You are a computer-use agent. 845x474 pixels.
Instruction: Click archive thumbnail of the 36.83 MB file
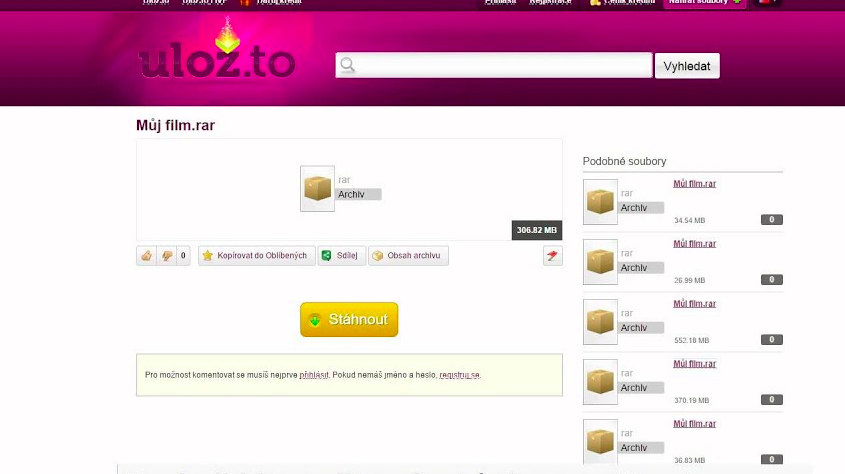600,442
